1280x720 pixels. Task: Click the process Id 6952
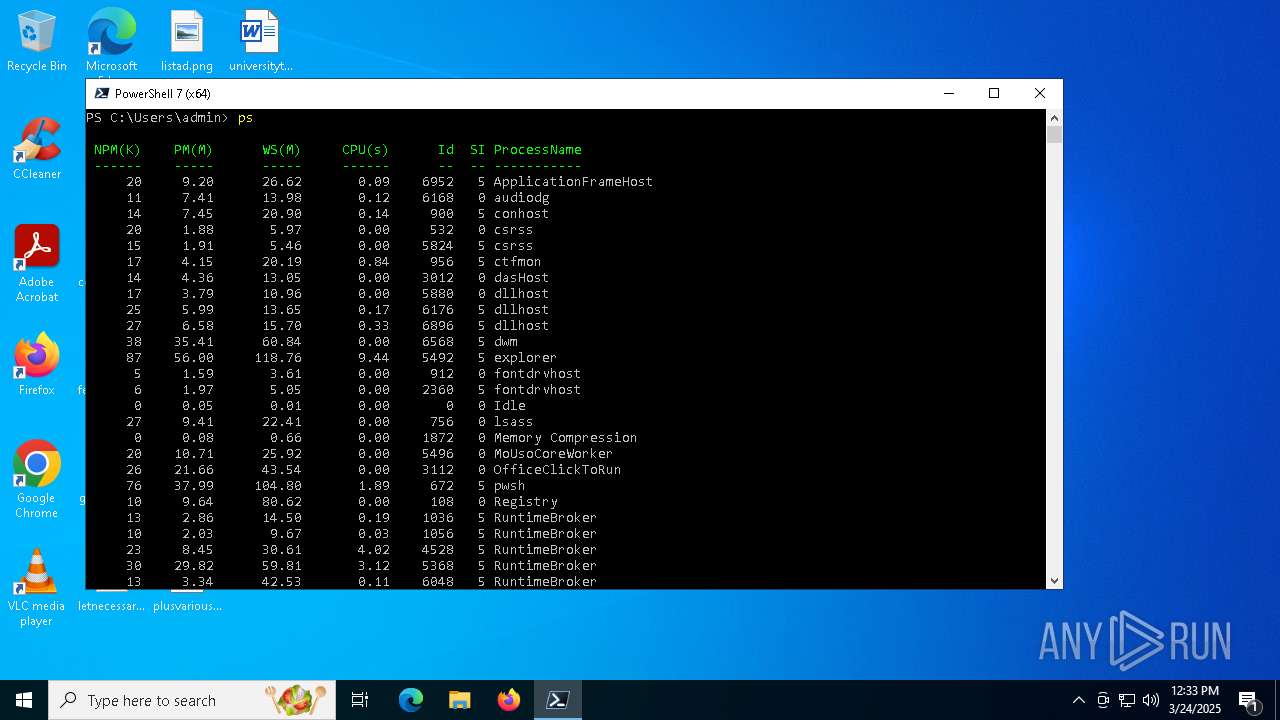(438, 182)
